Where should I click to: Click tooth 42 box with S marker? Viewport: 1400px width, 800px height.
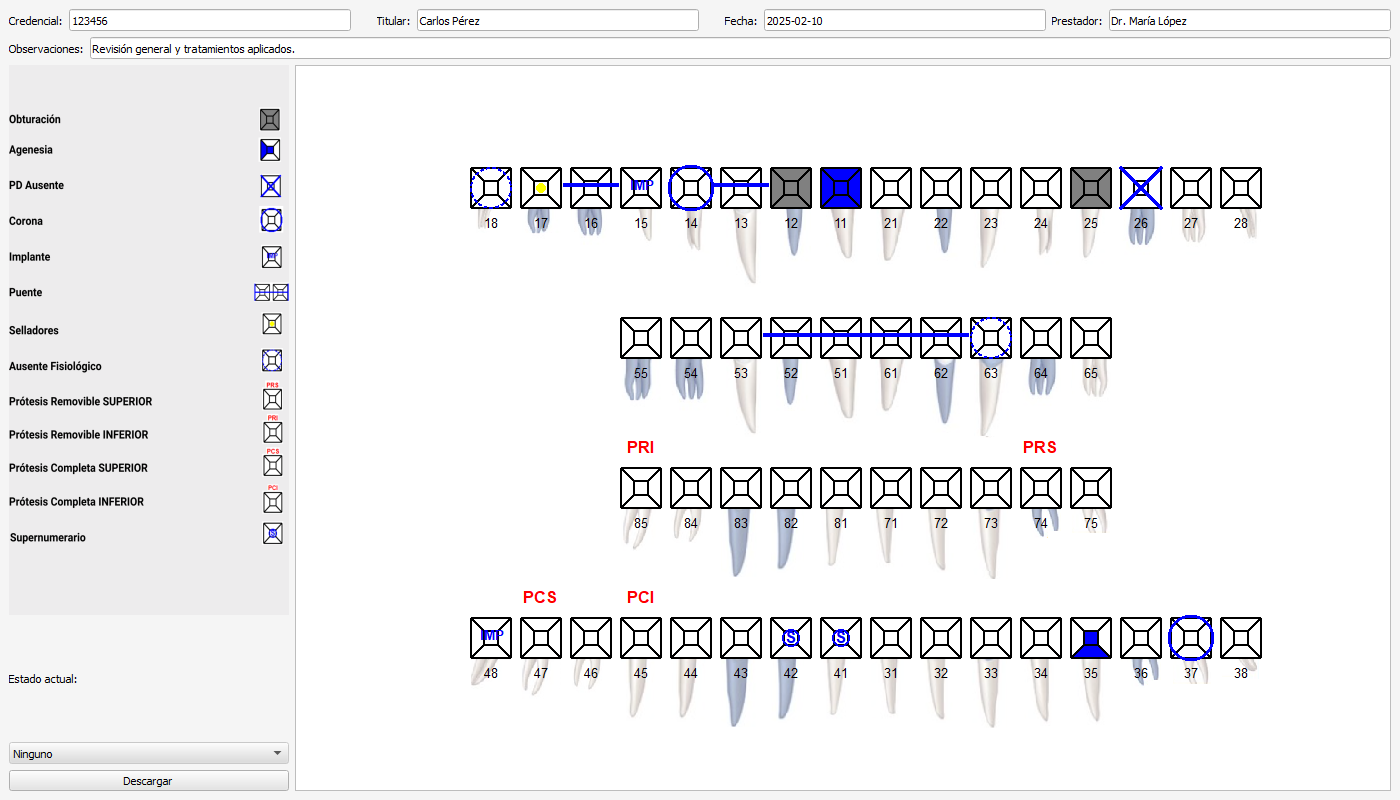click(x=791, y=638)
